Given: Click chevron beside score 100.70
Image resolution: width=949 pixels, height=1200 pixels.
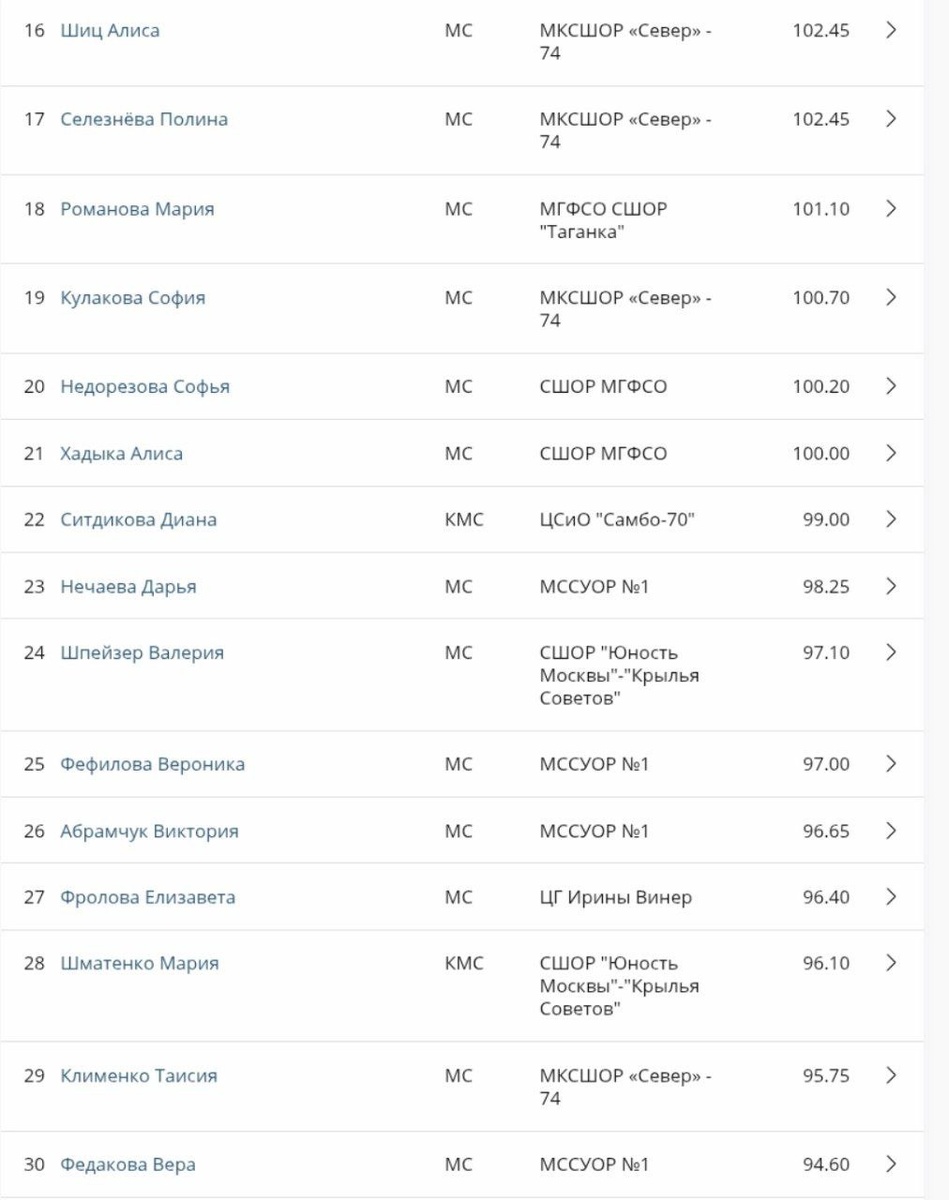Looking at the screenshot, I should (891, 298).
